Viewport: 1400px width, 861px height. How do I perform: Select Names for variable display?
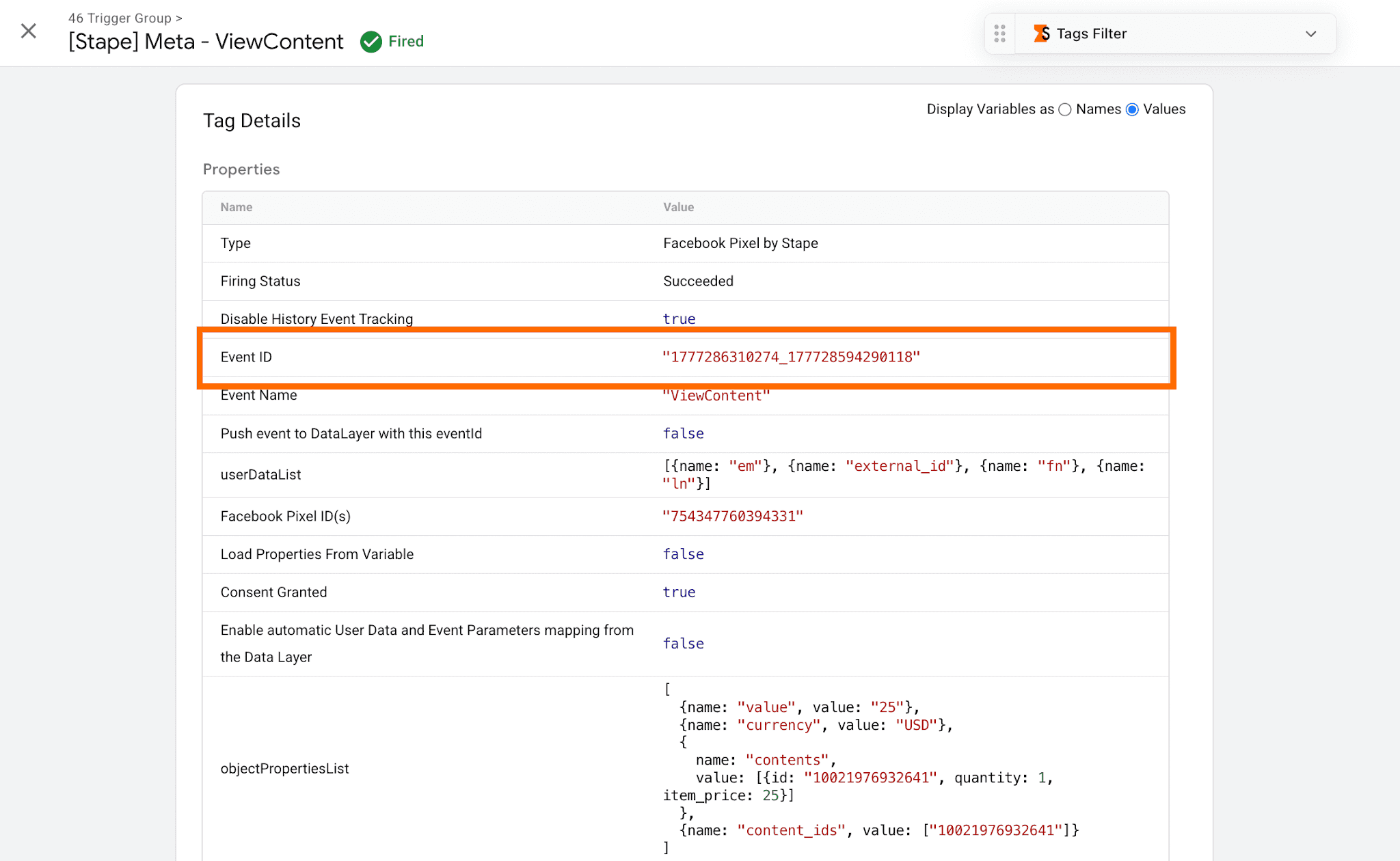pyautogui.click(x=1065, y=109)
